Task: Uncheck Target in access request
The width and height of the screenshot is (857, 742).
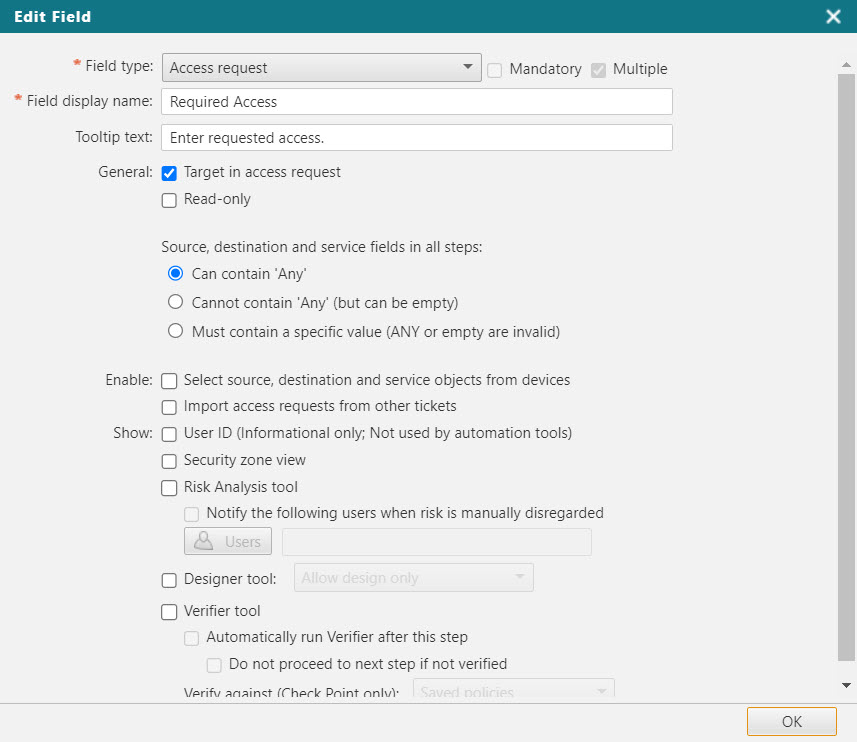Action: [x=169, y=172]
